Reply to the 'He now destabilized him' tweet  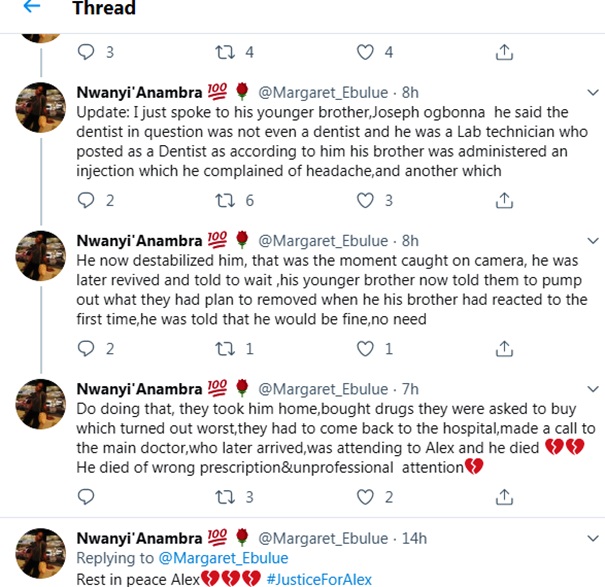[x=85, y=349]
